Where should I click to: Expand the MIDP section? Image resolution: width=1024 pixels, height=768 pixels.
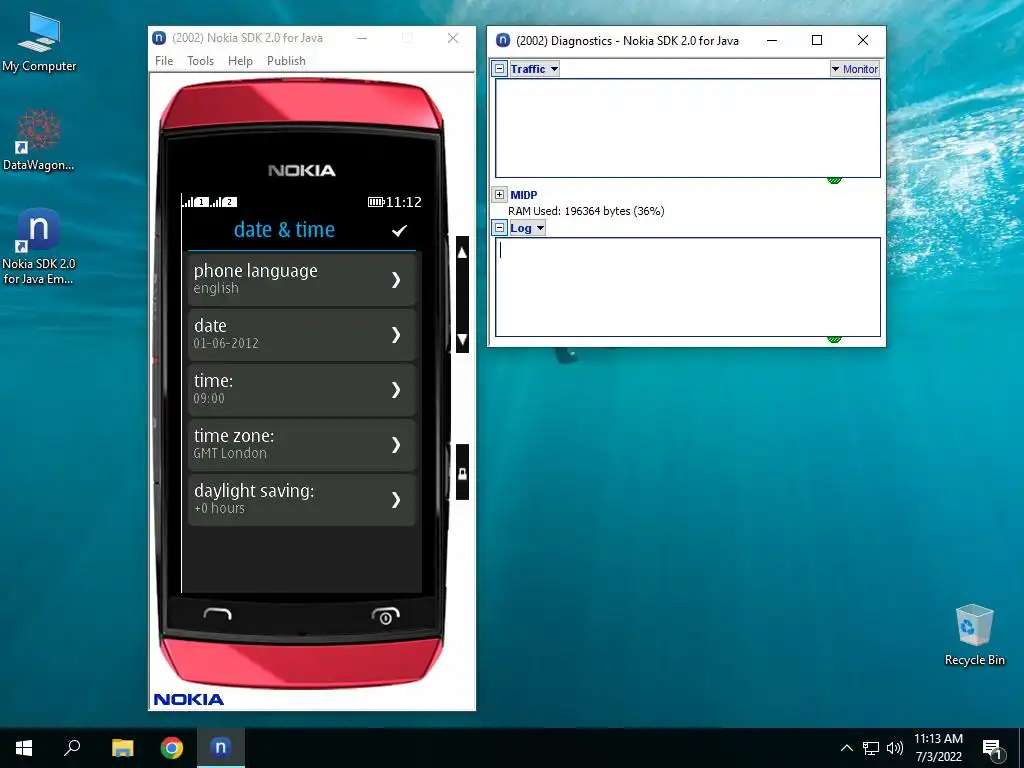pos(500,195)
